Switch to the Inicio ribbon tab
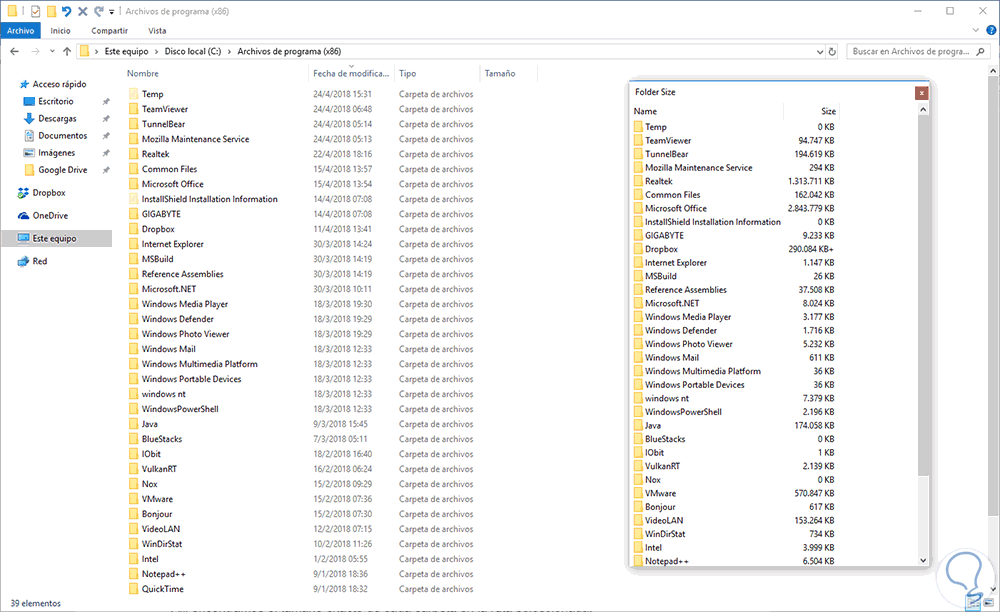The width and height of the screenshot is (1000, 612). (61, 31)
